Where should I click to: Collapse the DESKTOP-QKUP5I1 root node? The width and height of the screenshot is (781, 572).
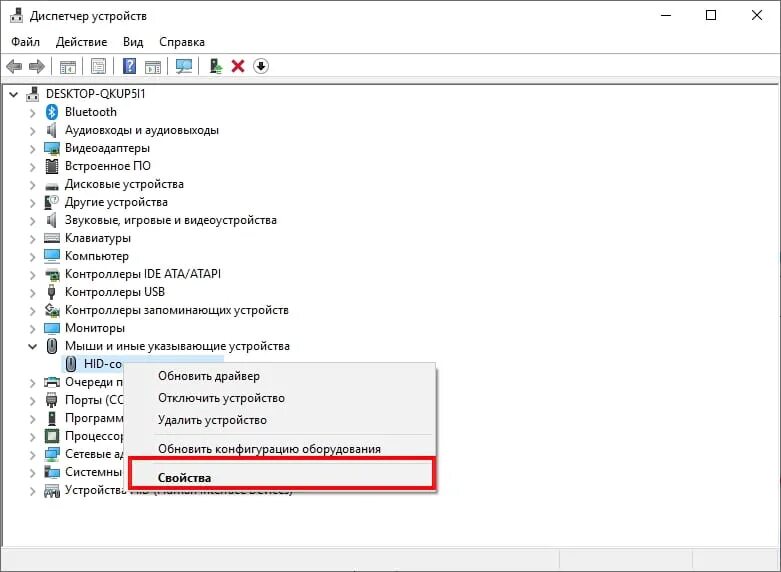(14, 94)
